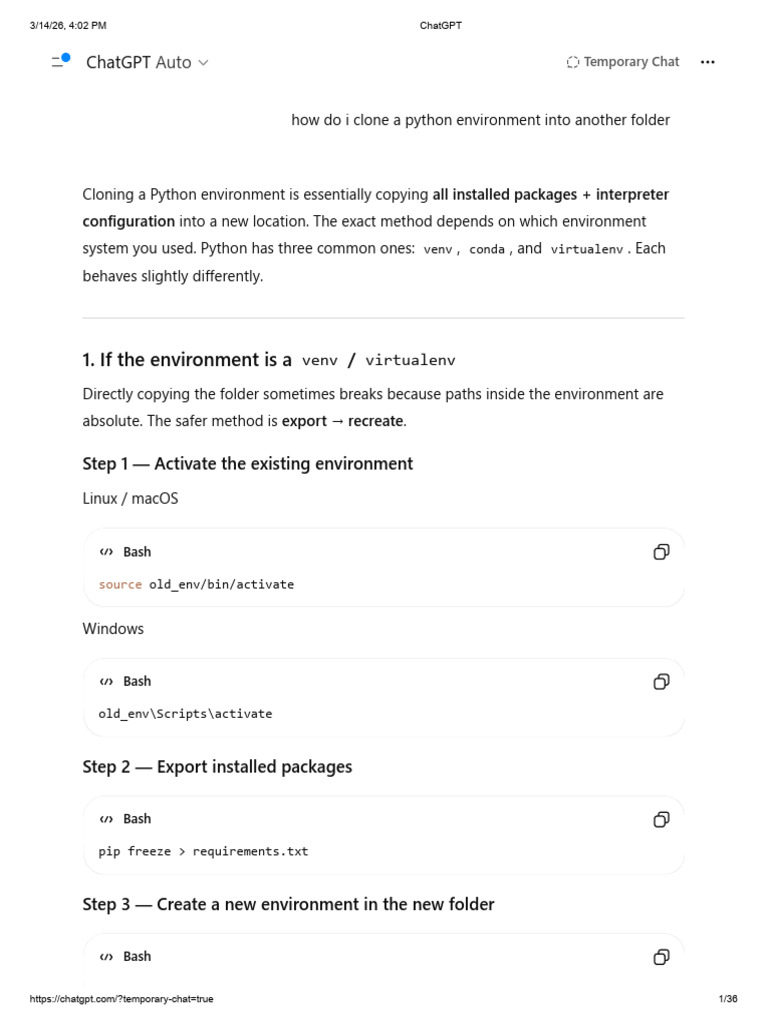Copy the Step 3 Bash code block

(661, 957)
